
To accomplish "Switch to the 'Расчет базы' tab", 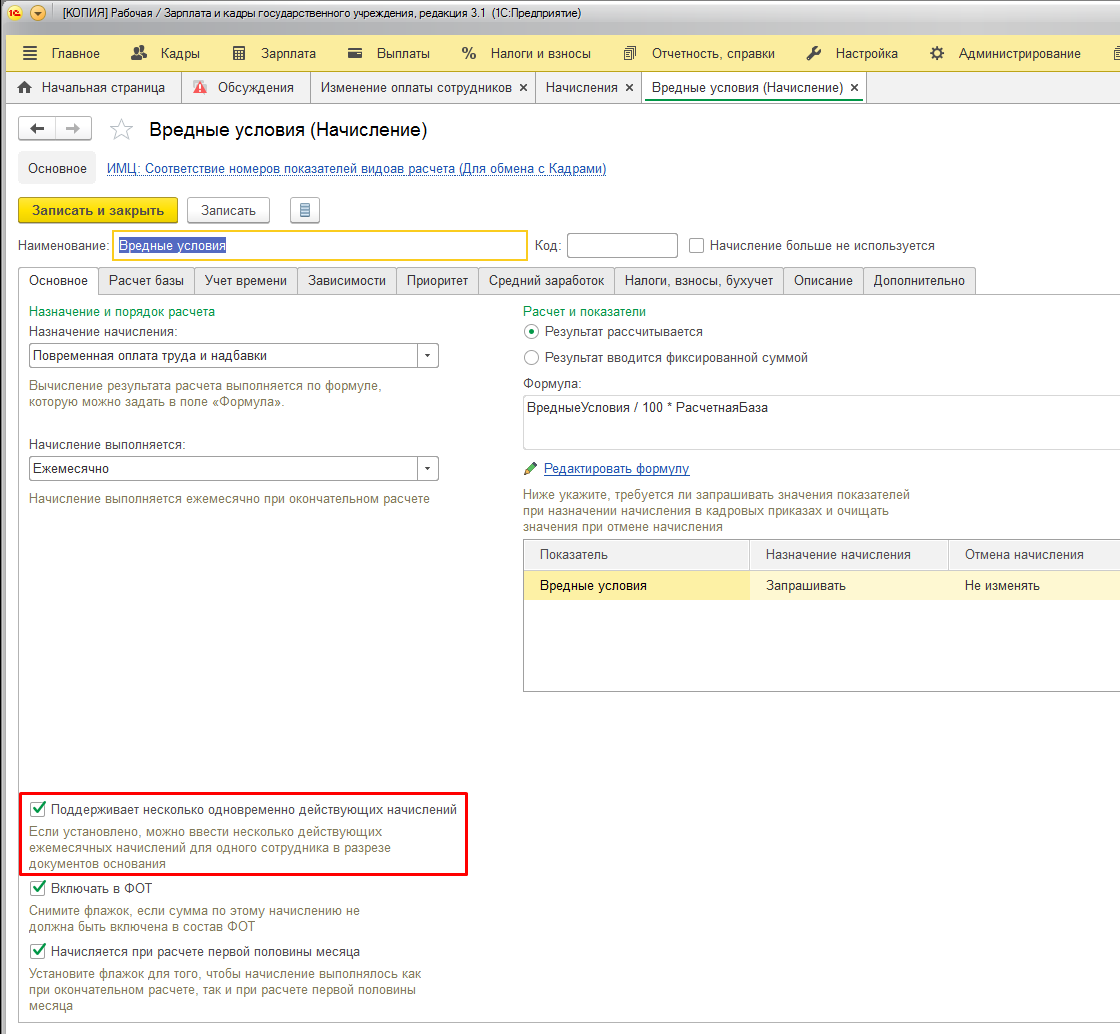I will point(146,280).
